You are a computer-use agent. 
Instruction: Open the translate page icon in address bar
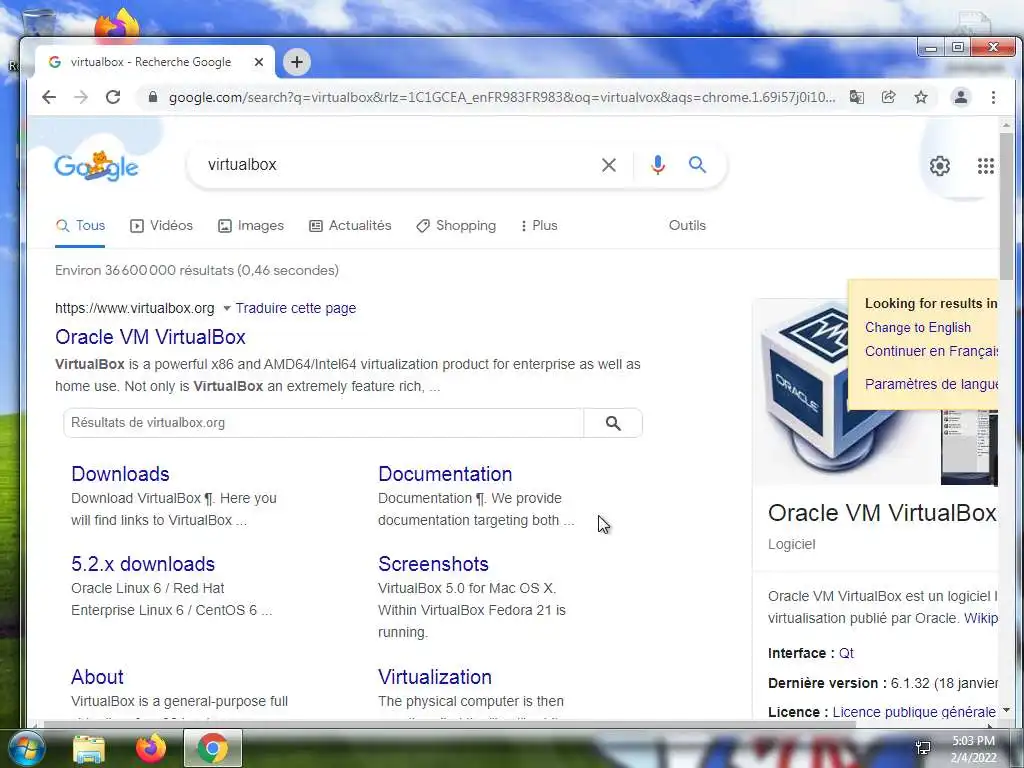click(856, 97)
